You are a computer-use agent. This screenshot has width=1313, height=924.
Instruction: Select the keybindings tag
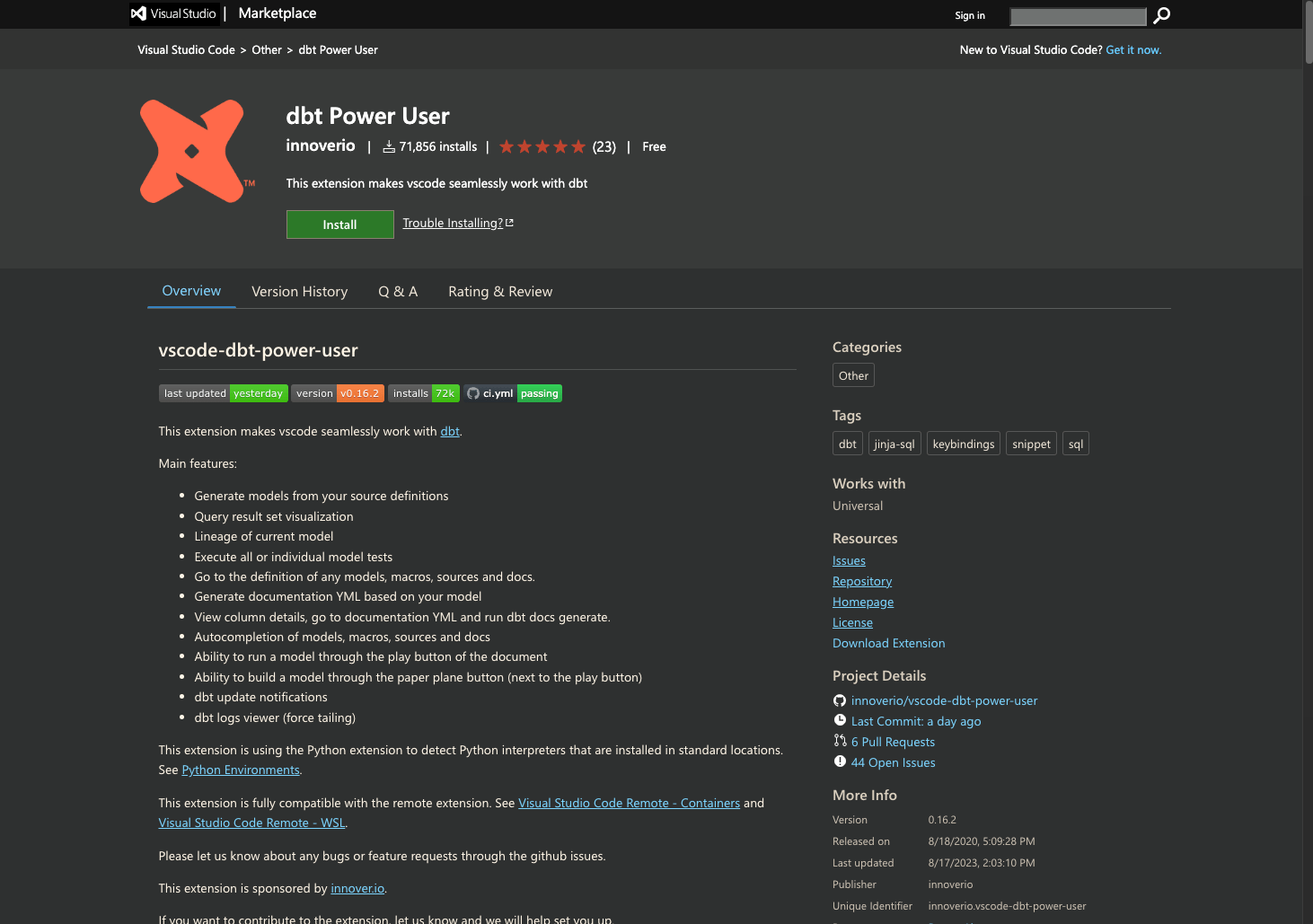coord(964,444)
